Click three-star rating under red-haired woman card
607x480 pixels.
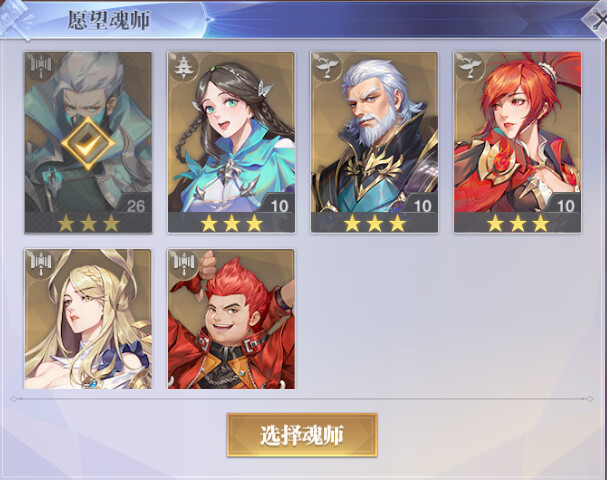(x=518, y=223)
